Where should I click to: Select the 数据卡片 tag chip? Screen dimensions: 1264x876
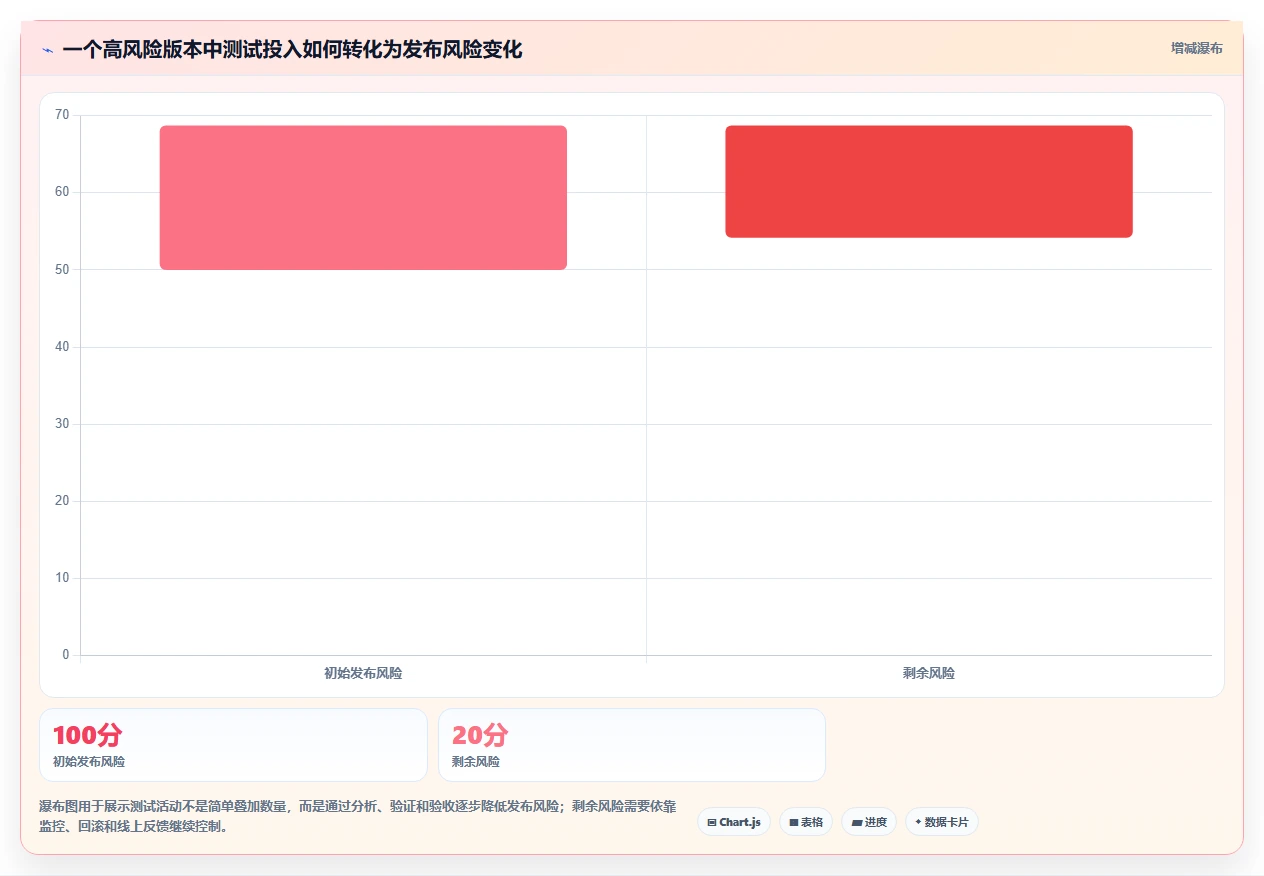pos(942,822)
